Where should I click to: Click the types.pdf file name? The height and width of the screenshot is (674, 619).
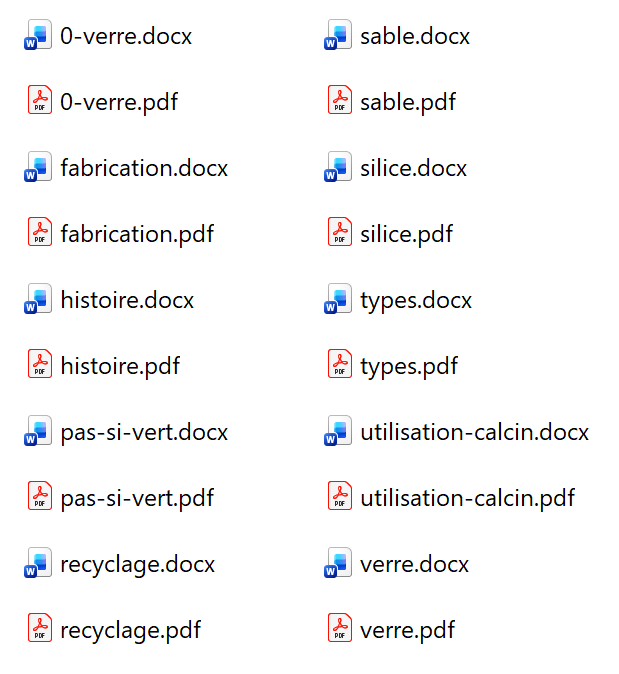tap(408, 366)
